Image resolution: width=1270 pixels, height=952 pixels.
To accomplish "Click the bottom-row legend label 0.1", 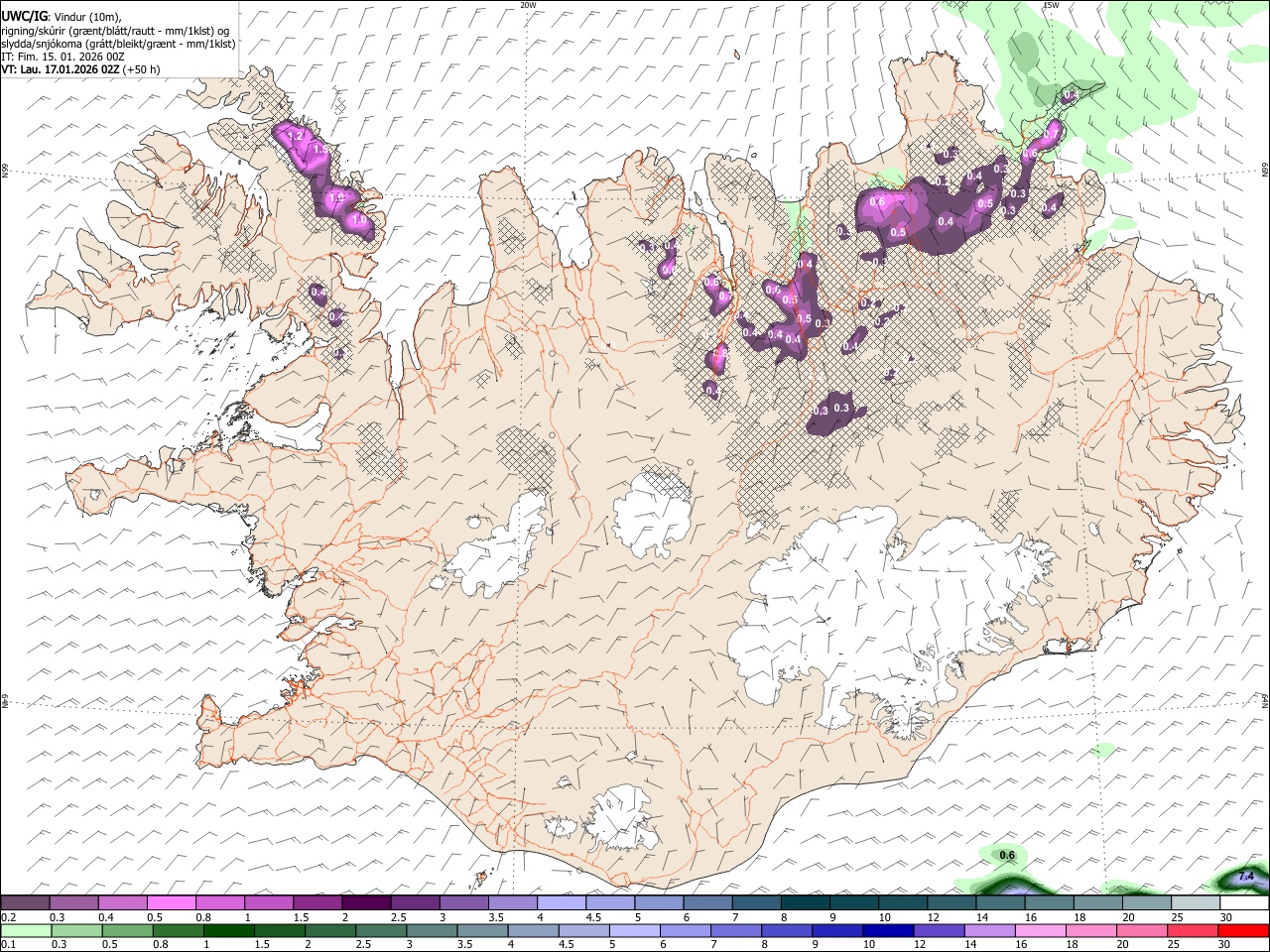I will [x=8, y=945].
